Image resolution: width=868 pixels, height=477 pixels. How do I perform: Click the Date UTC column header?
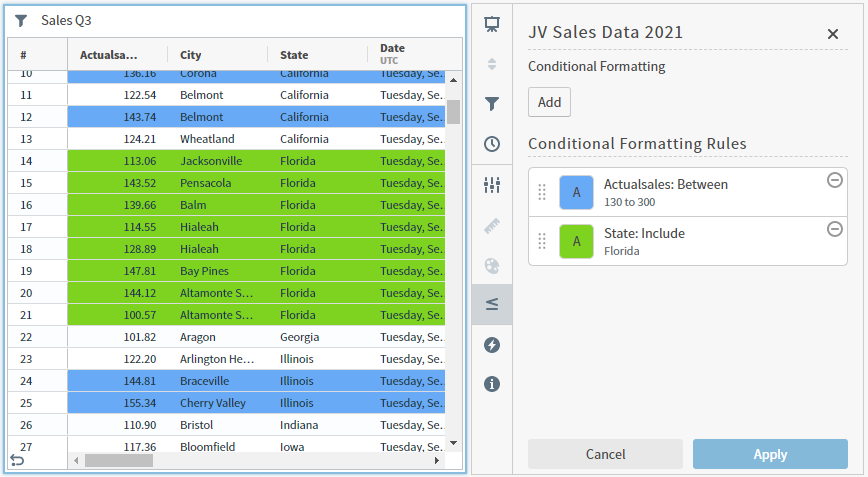point(415,54)
